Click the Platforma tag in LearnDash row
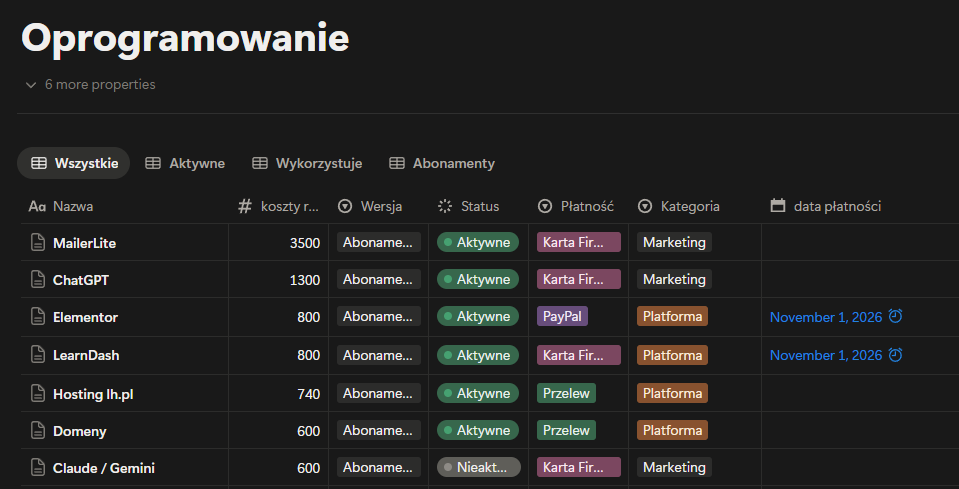Image resolution: width=959 pixels, height=489 pixels. click(x=672, y=355)
